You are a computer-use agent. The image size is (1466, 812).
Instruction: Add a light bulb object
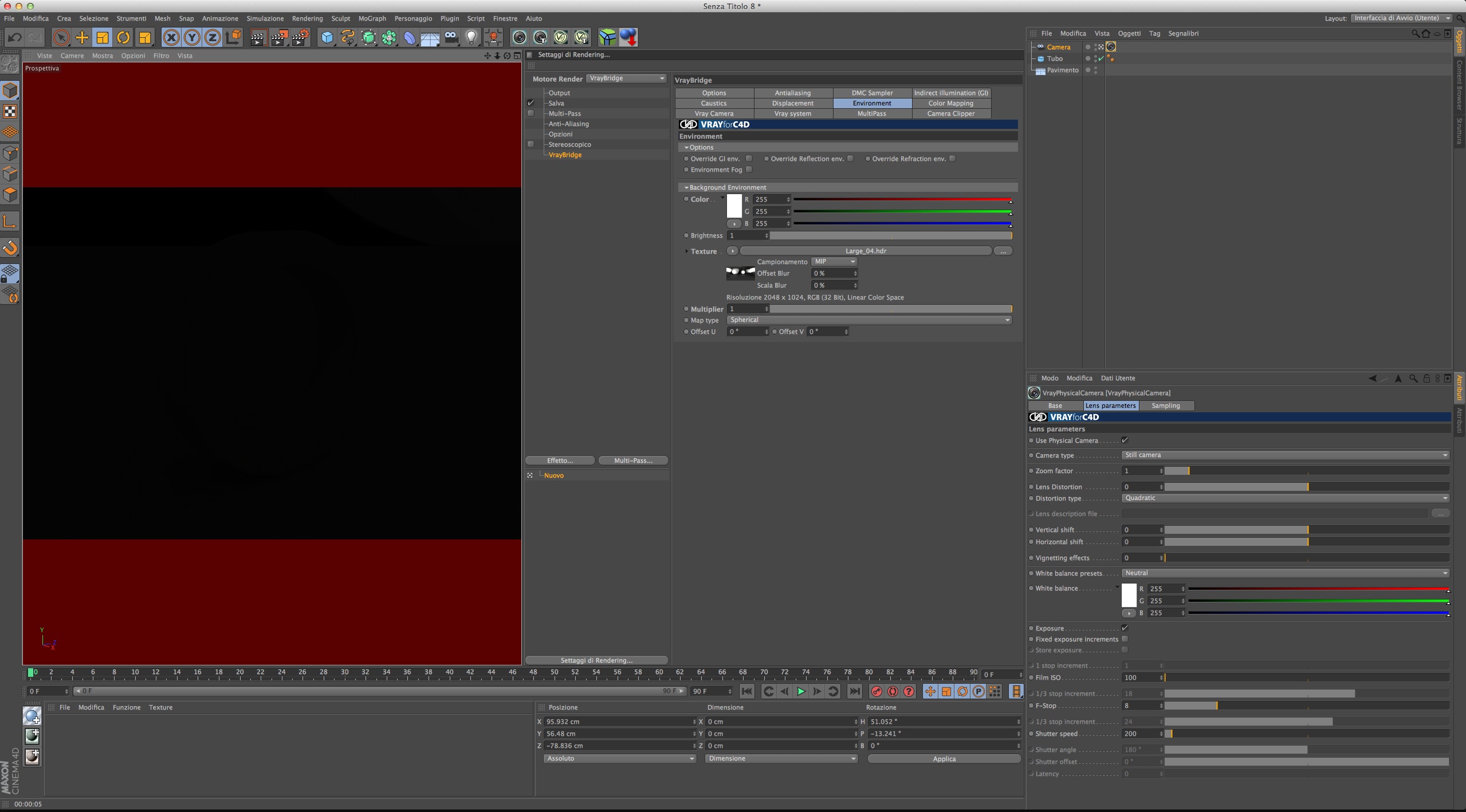pyautogui.click(x=471, y=38)
